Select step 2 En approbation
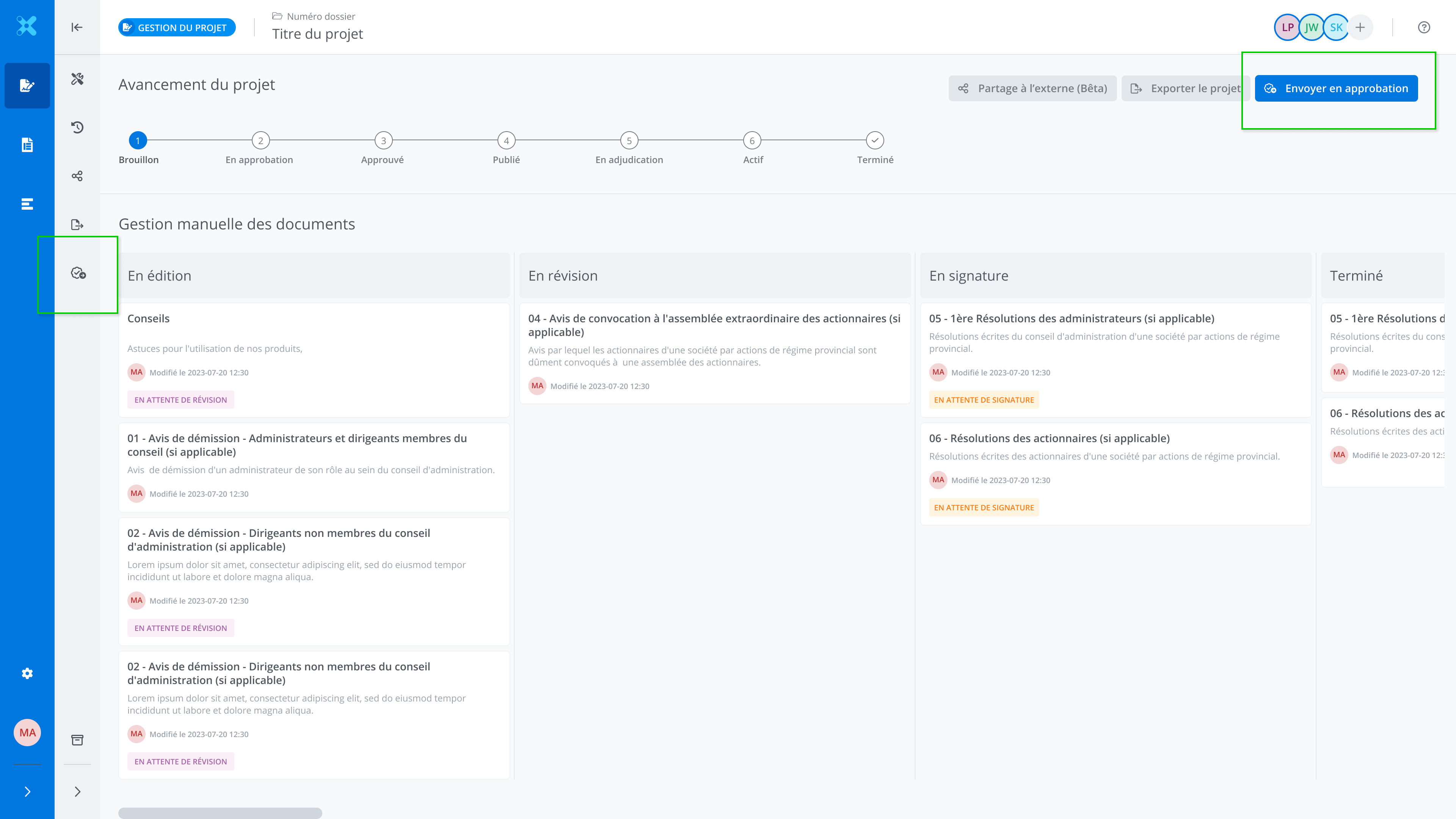Viewport: 1456px width, 819px height. coord(260,140)
